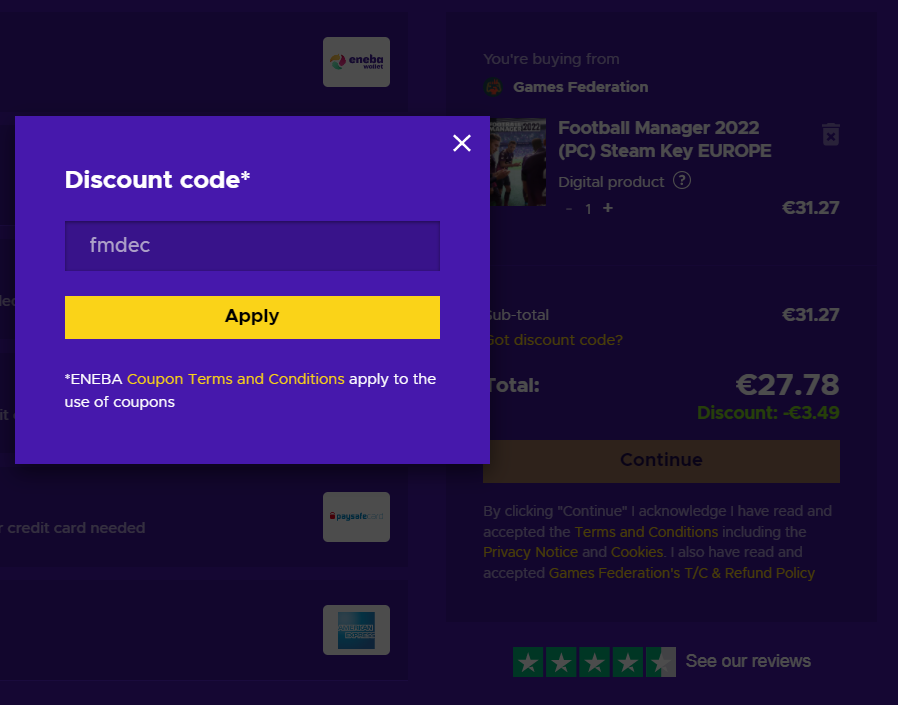Open checkout Terms and Conditions link

646,532
